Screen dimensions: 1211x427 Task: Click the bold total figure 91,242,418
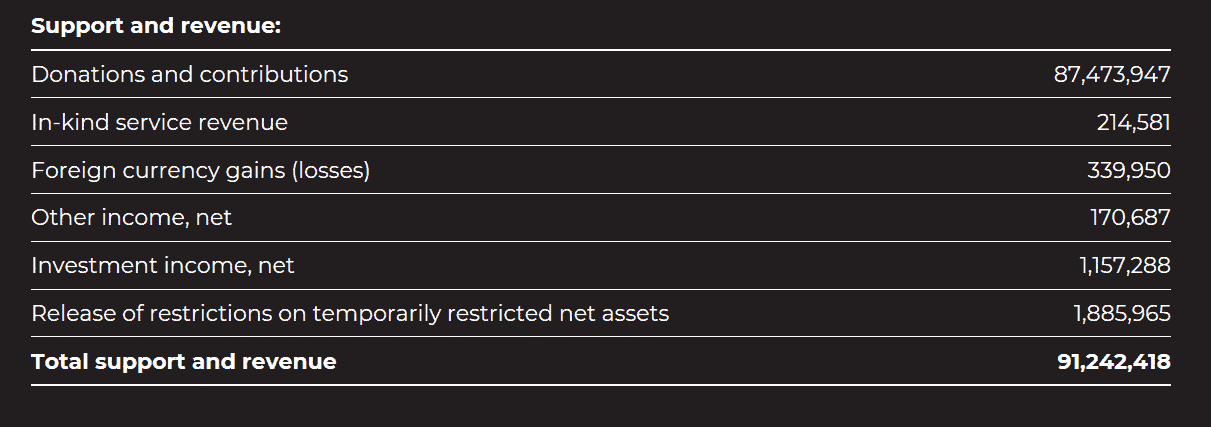pyautogui.click(x=1113, y=362)
